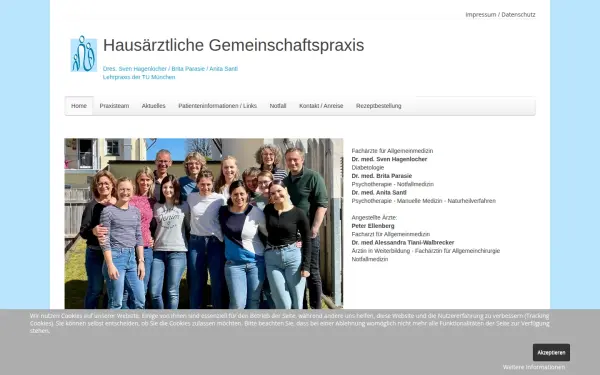Click the name Dr. med. Sven Hagenlocher
600x375 pixels.
[x=389, y=159]
